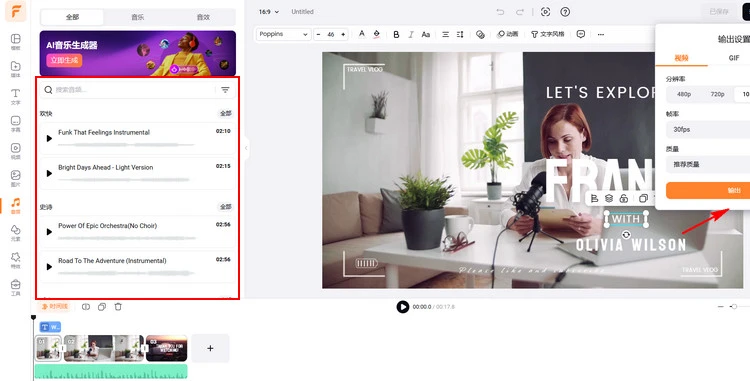Open the text style (文字风格) panel

(x=548, y=34)
